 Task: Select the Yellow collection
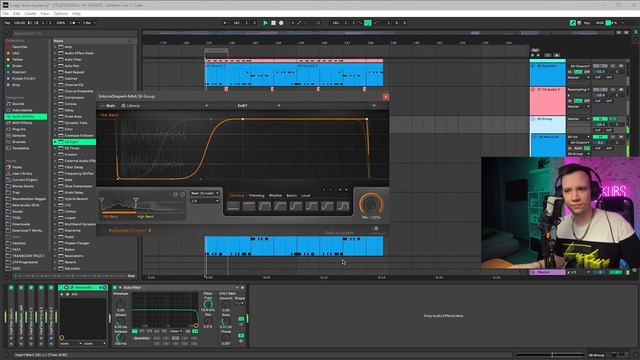coord(17,60)
